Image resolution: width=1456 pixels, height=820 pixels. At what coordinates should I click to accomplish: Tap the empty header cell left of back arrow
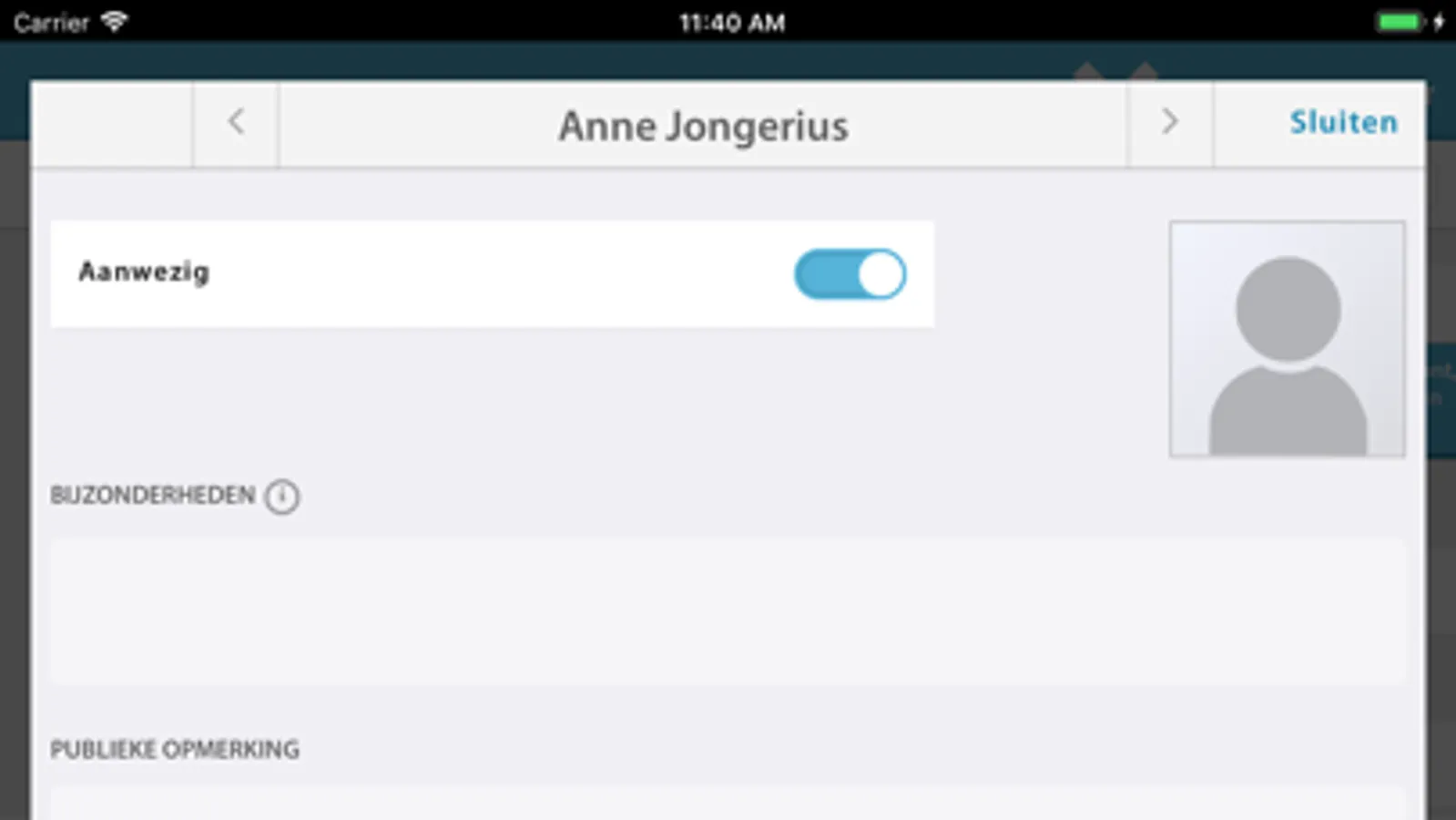pyautogui.click(x=112, y=124)
